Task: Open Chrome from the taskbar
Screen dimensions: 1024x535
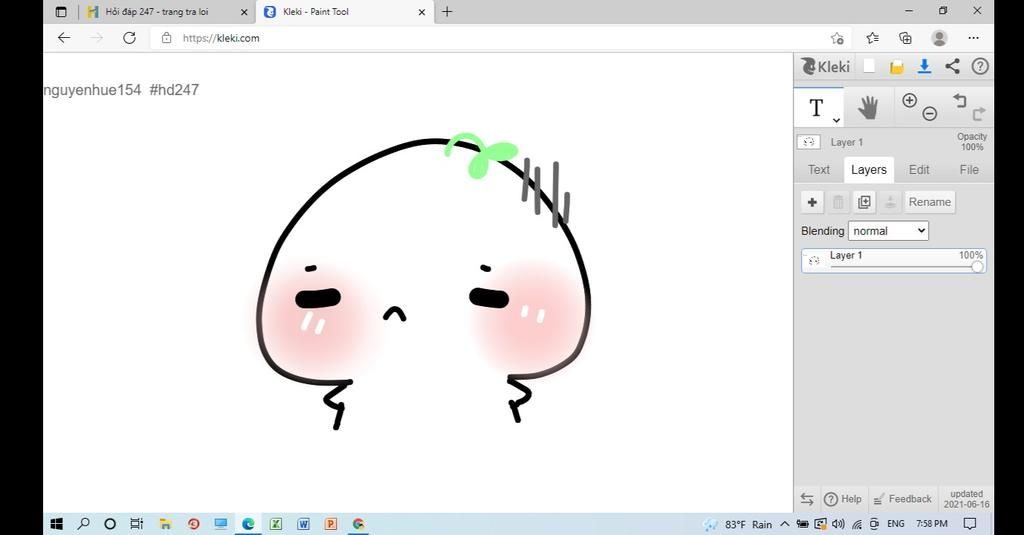Action: pos(359,524)
